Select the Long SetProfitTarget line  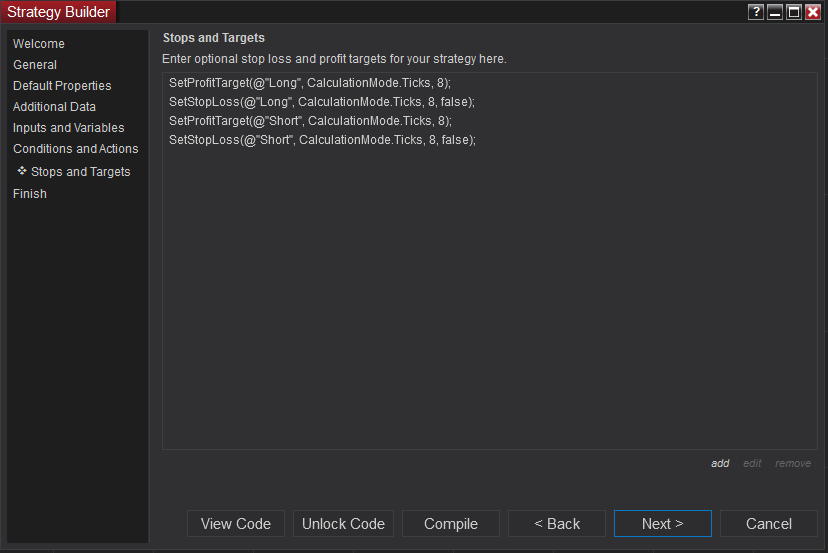(x=310, y=83)
